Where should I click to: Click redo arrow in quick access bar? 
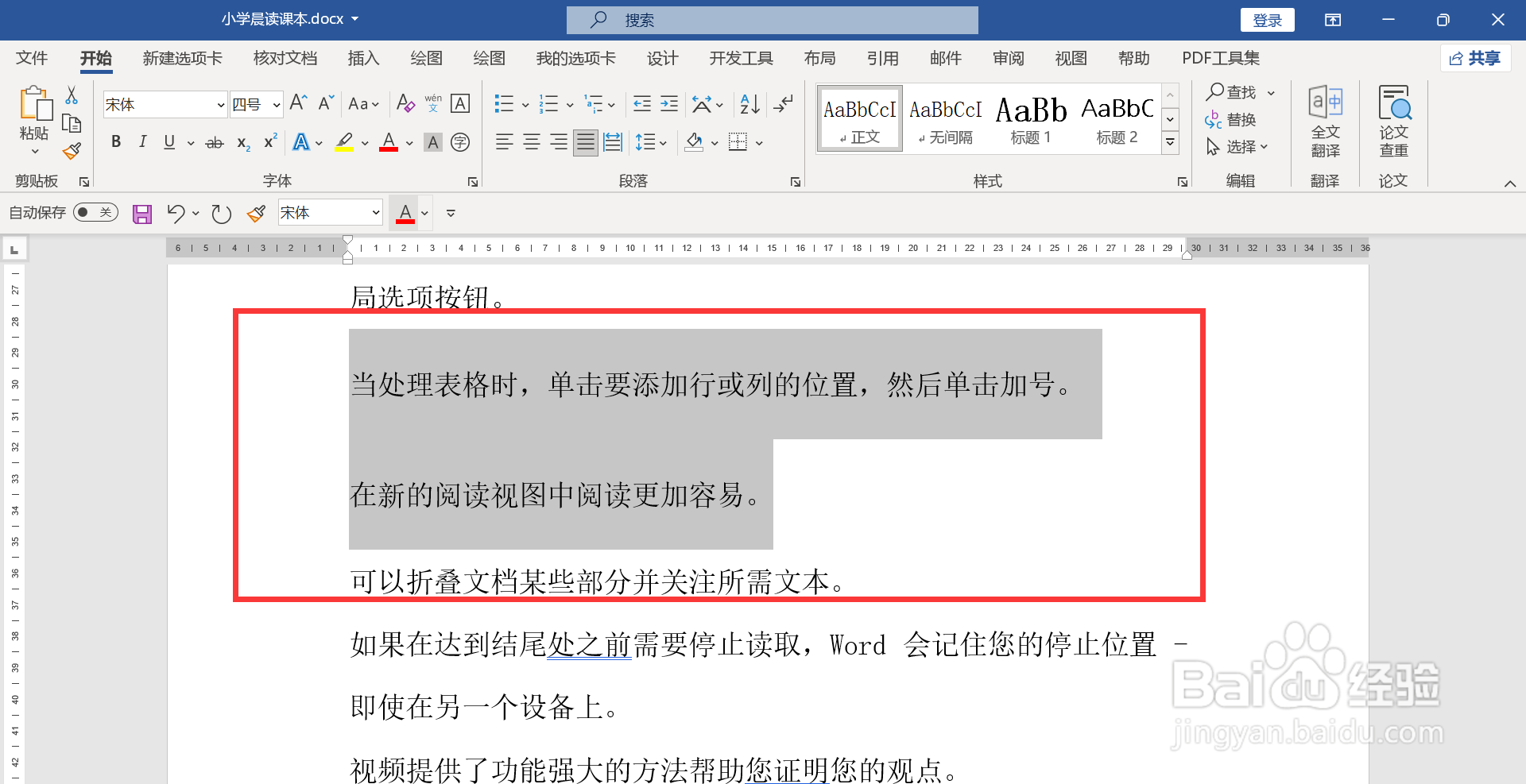(221, 214)
